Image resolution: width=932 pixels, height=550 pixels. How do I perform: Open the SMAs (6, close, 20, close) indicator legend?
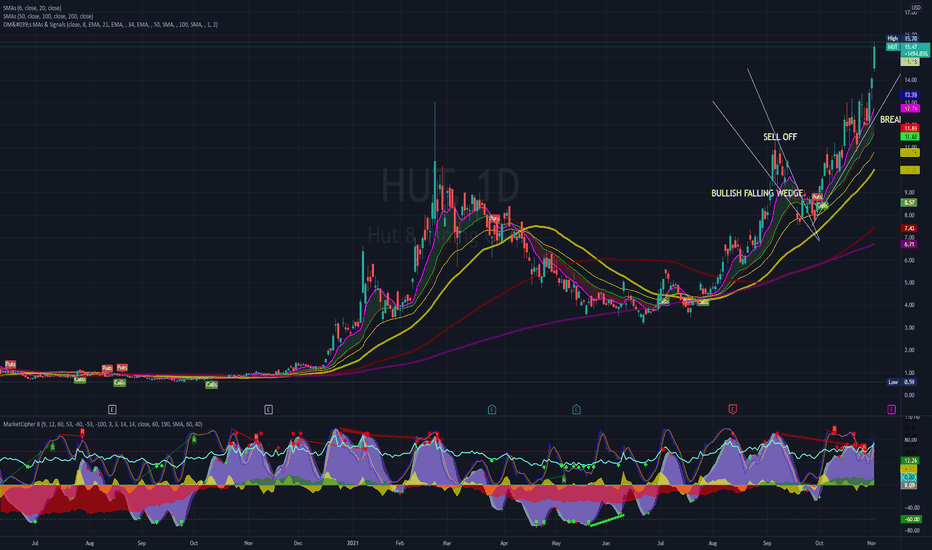pos(32,8)
